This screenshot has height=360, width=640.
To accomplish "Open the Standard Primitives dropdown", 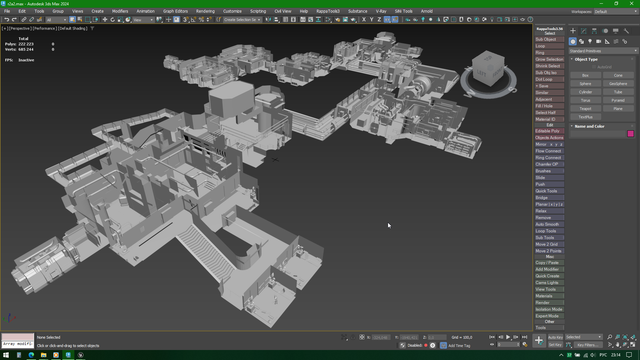I will click(603, 51).
